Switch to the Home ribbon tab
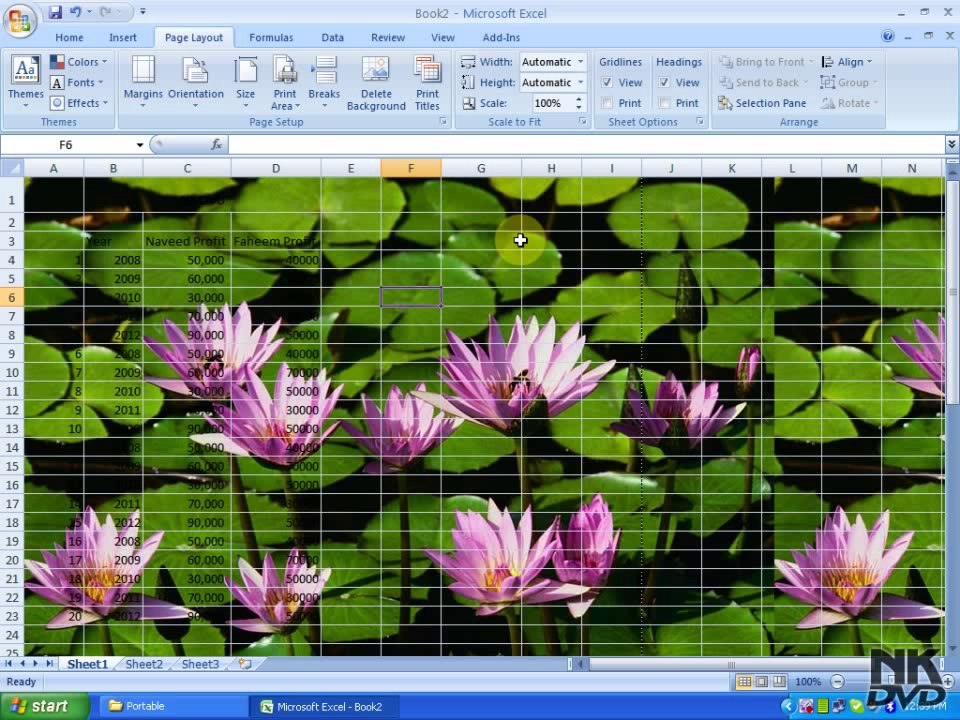 point(69,37)
